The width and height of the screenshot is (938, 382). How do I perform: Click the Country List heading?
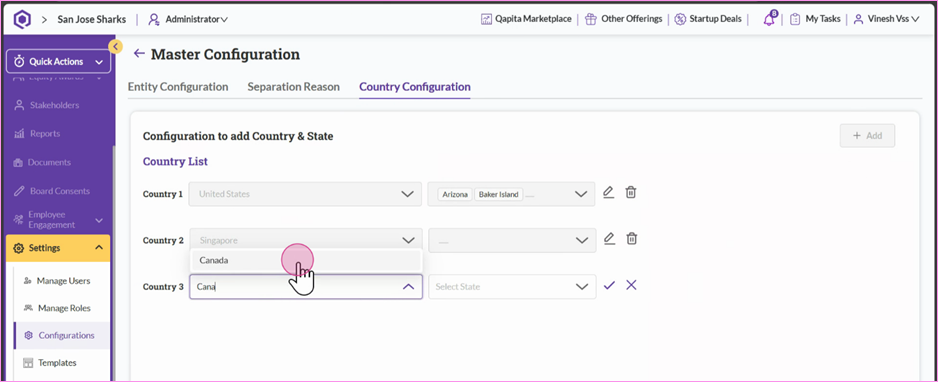point(175,161)
